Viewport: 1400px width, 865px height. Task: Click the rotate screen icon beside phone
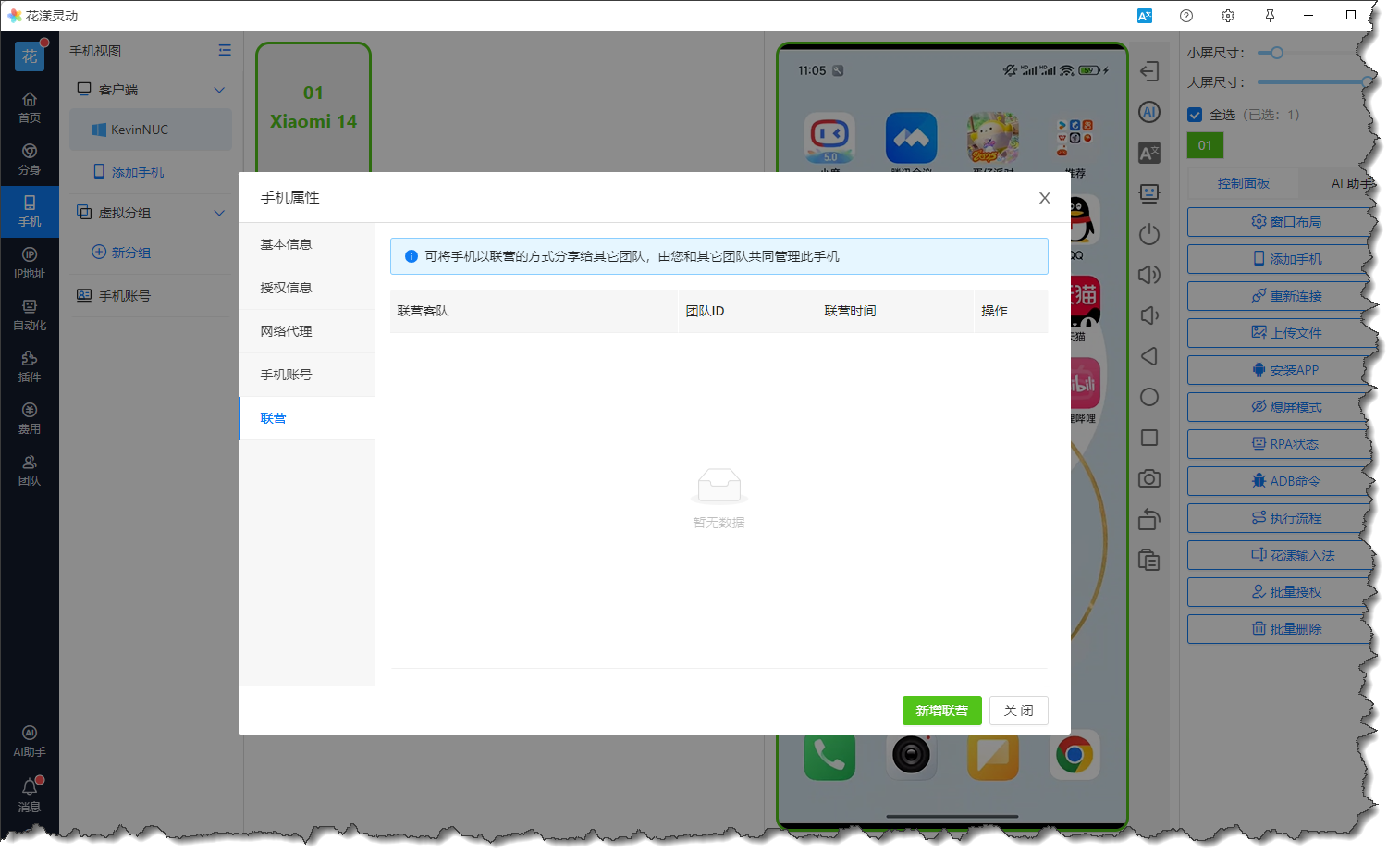click(1149, 519)
